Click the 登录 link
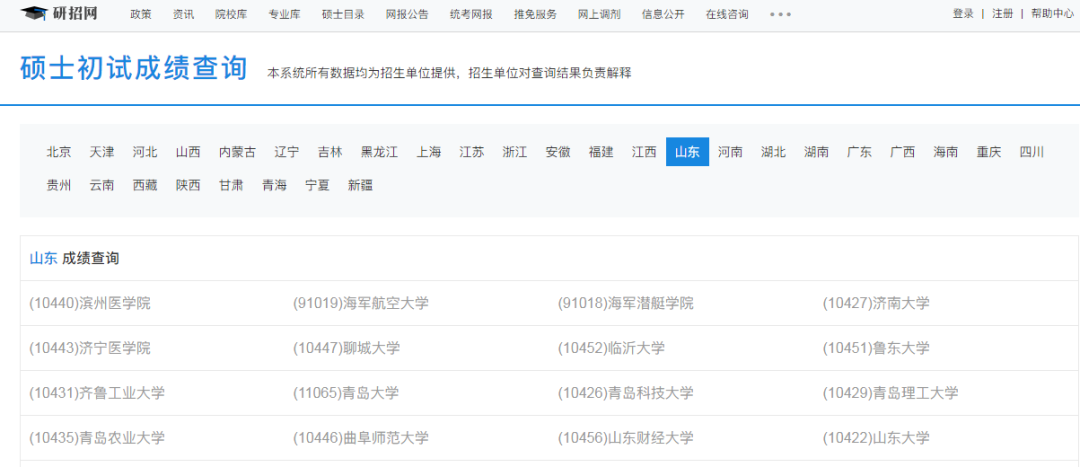This screenshot has height=467, width=1080. pyautogui.click(x=963, y=14)
